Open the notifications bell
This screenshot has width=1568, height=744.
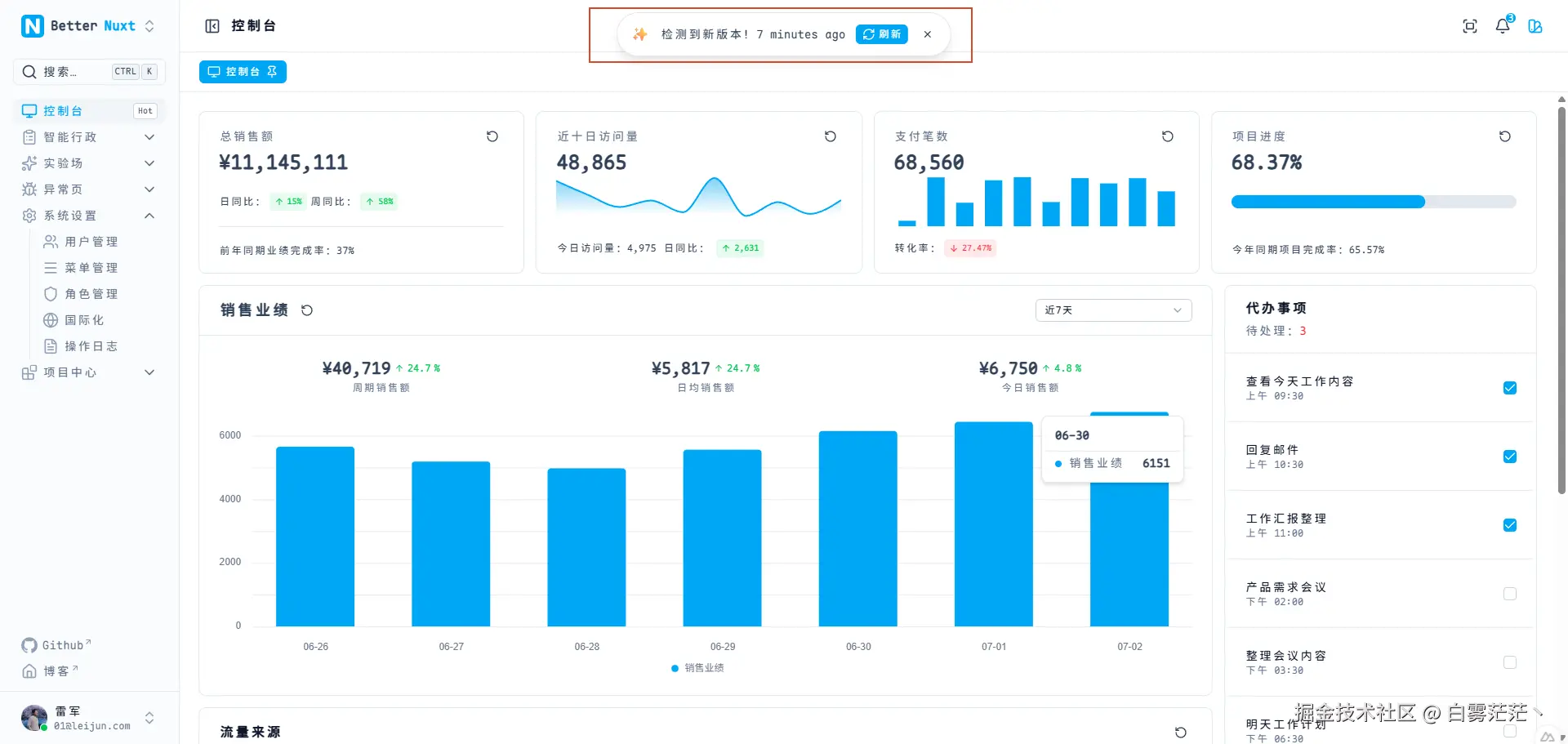[1503, 26]
